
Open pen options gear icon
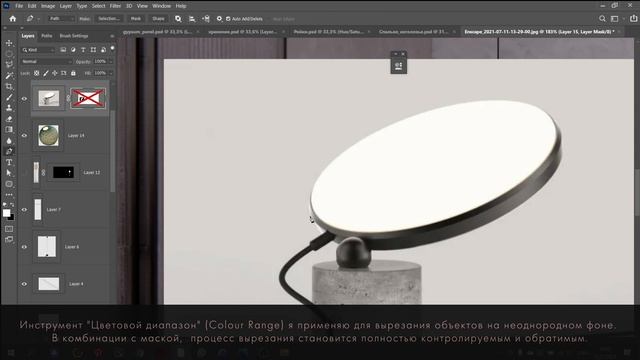tap(219, 19)
